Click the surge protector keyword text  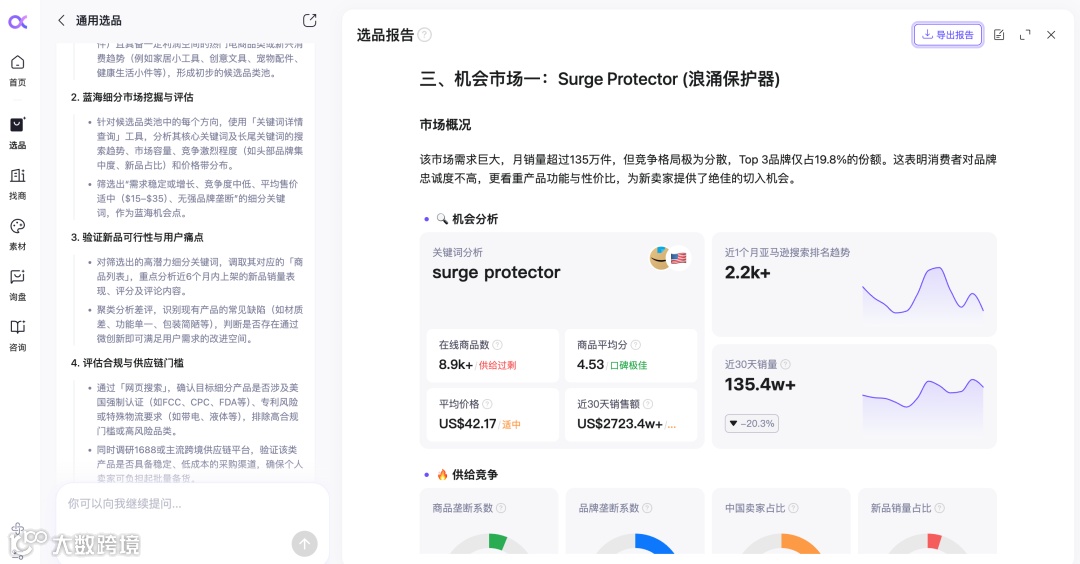(x=496, y=273)
